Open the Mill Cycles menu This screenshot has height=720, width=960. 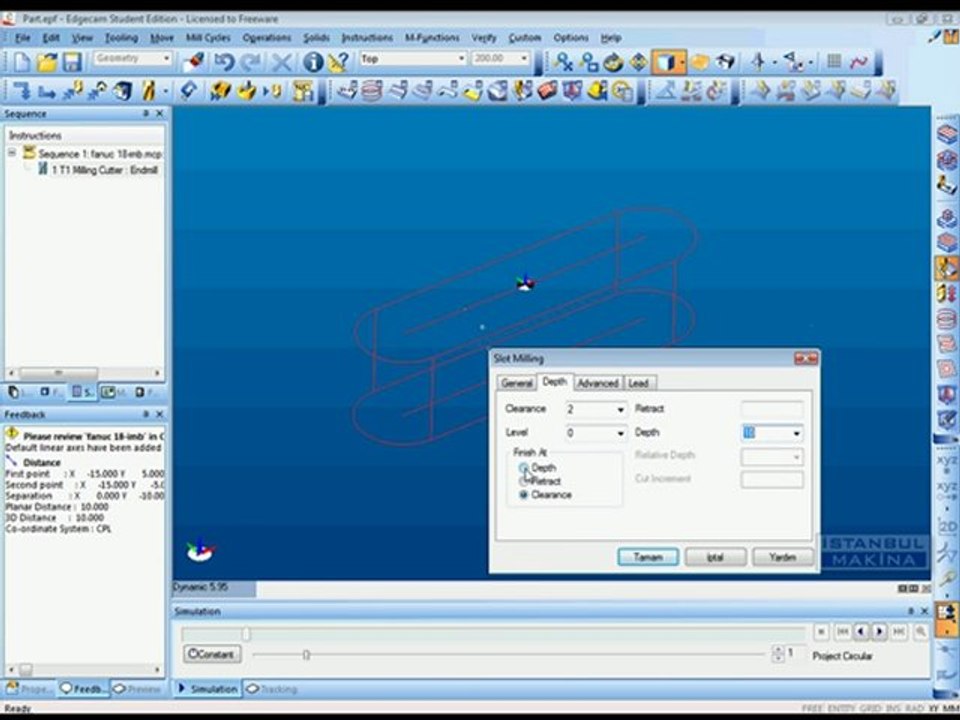[x=208, y=38]
